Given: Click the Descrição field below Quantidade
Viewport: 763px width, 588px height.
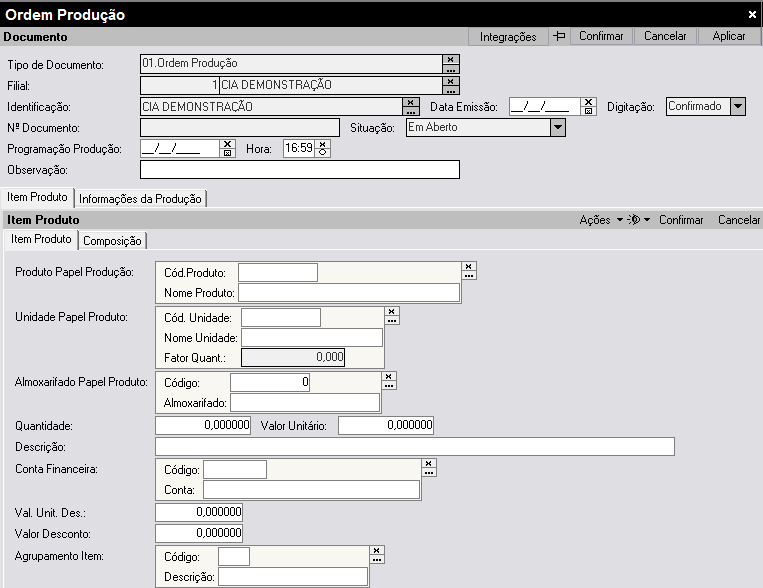Looking at the screenshot, I should pos(415,446).
